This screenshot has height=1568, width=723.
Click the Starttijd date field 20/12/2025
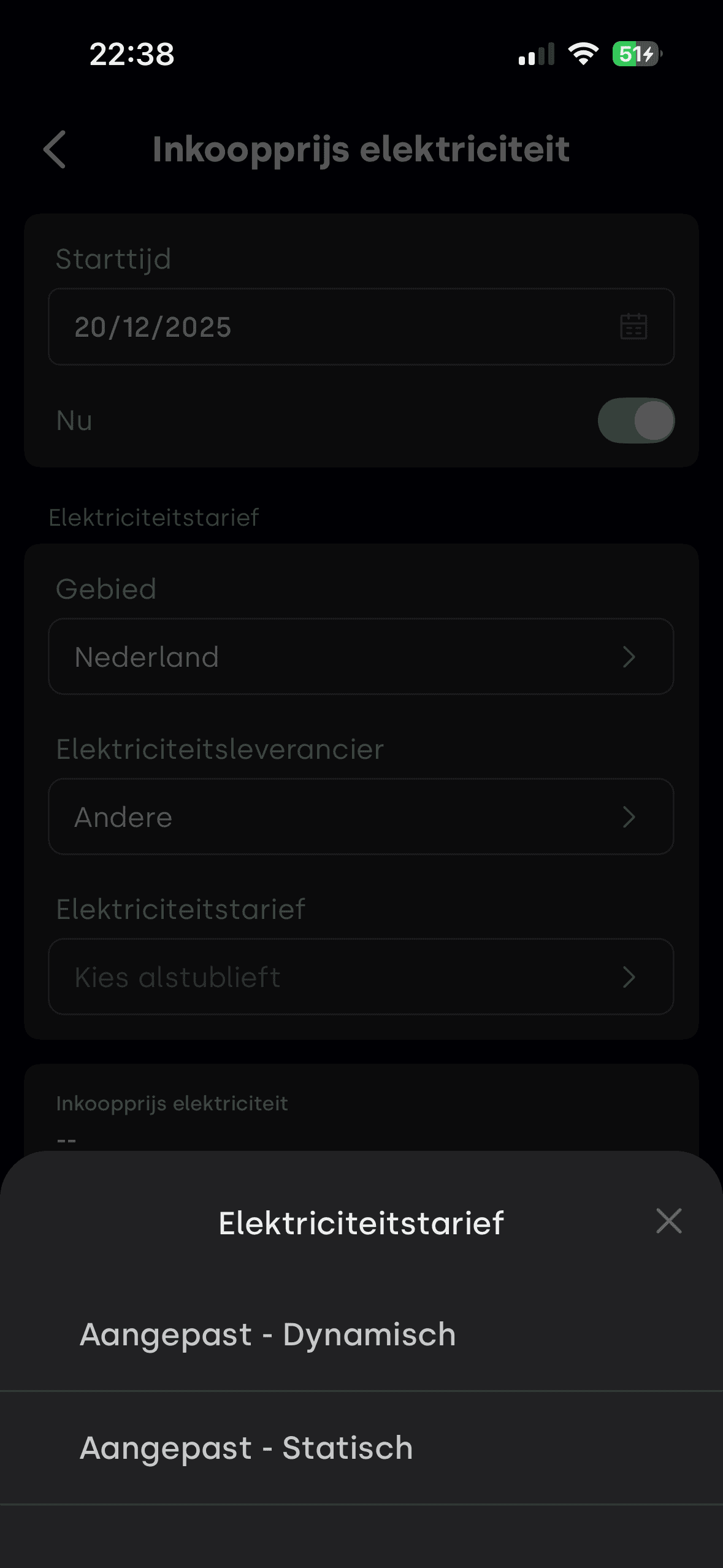[x=307, y=327]
